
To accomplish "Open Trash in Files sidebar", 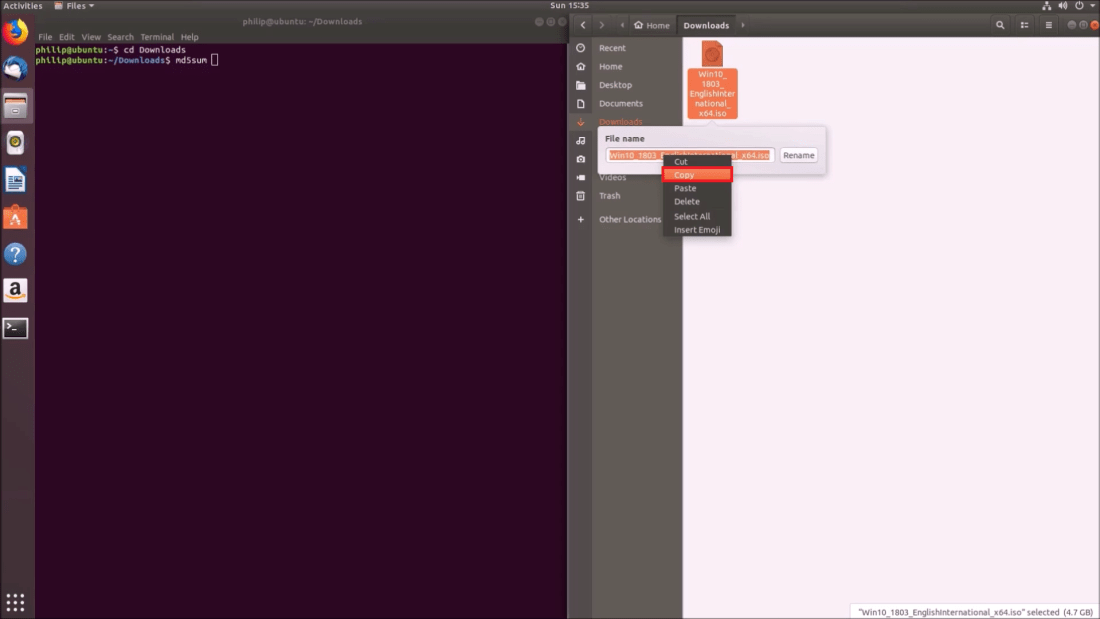I will 610,196.
